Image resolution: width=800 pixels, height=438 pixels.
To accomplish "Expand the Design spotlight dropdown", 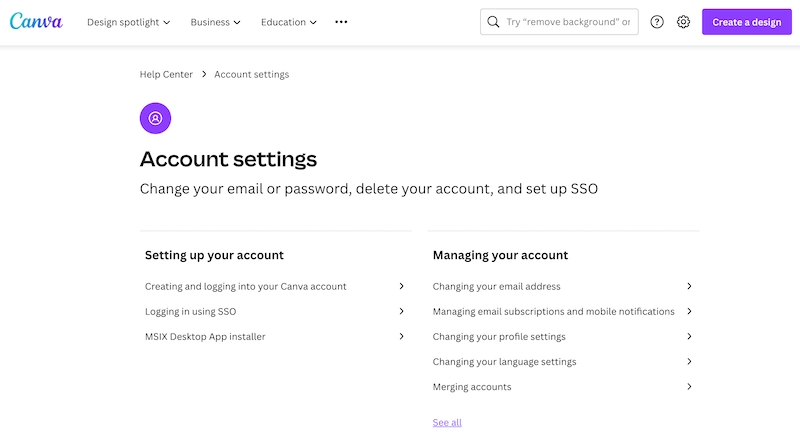I will pyautogui.click(x=129, y=22).
